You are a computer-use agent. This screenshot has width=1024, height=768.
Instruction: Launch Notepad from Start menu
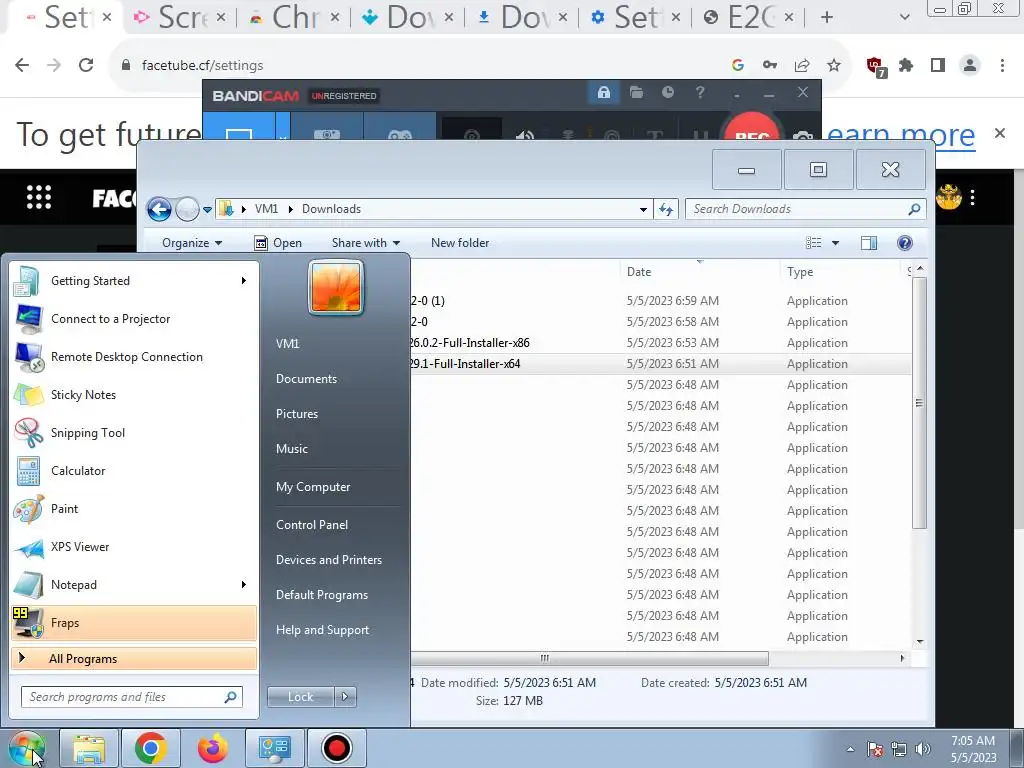click(x=133, y=584)
